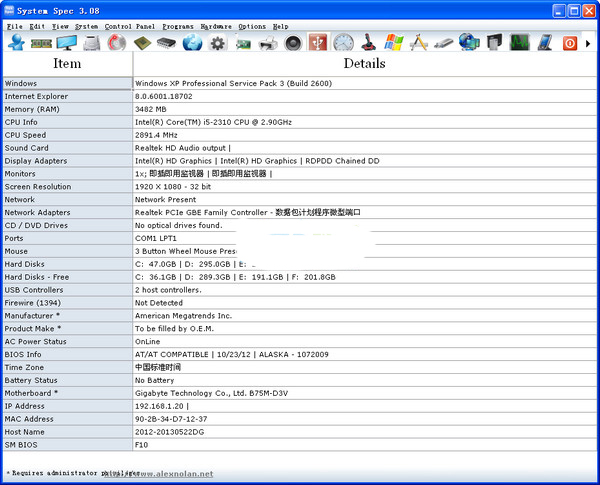Select the Network Adapters row label
The height and width of the screenshot is (485, 600).
tap(68, 212)
